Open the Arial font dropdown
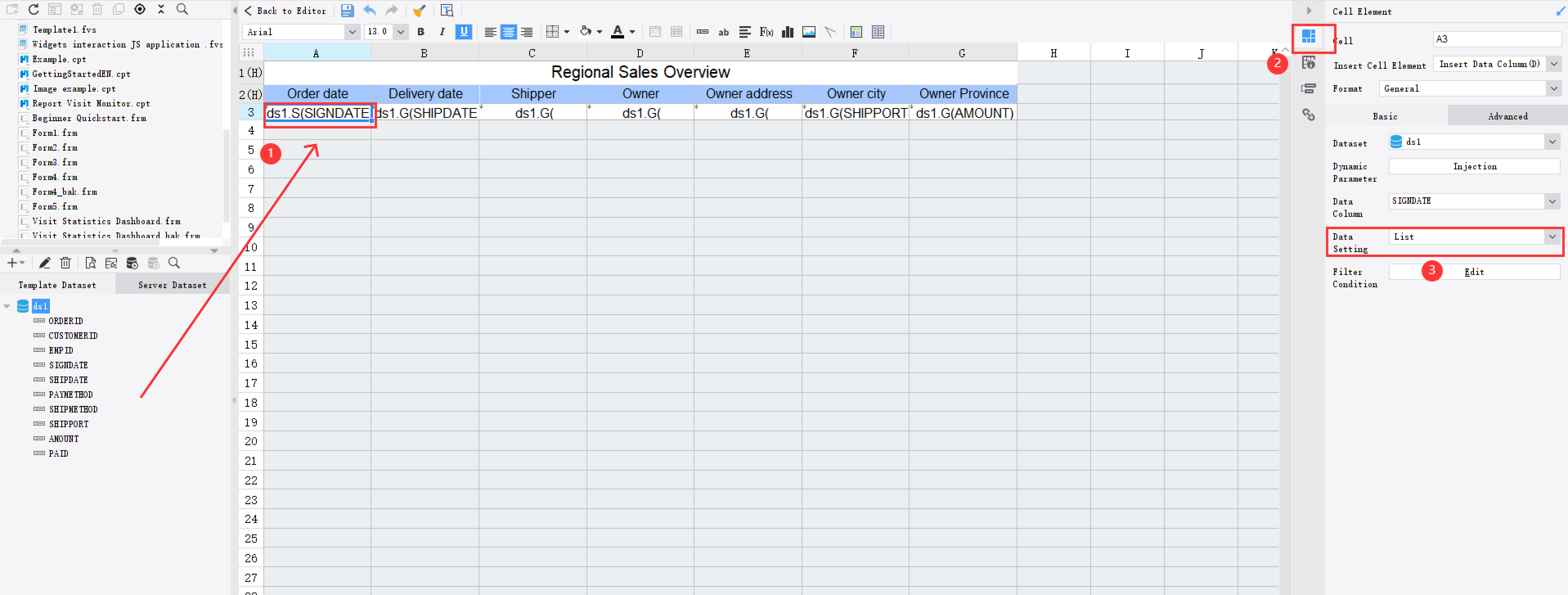The height and width of the screenshot is (595, 1568). 352,32
